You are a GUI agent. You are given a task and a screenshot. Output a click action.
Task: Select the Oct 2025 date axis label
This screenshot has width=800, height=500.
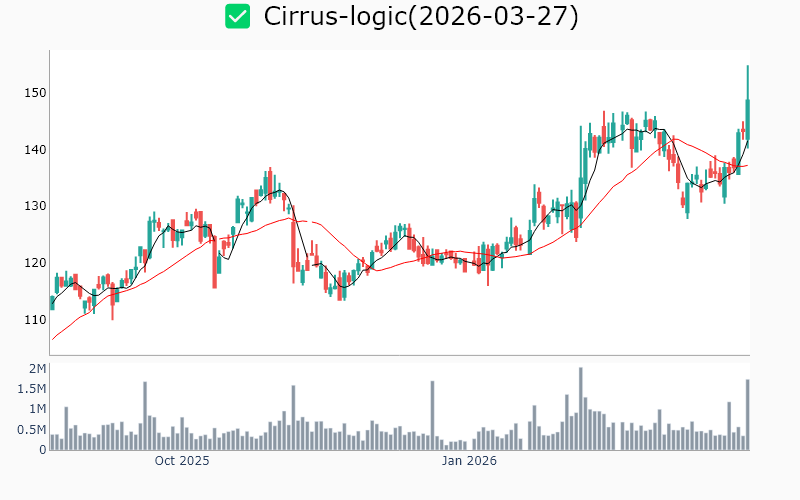pyautogui.click(x=182, y=461)
